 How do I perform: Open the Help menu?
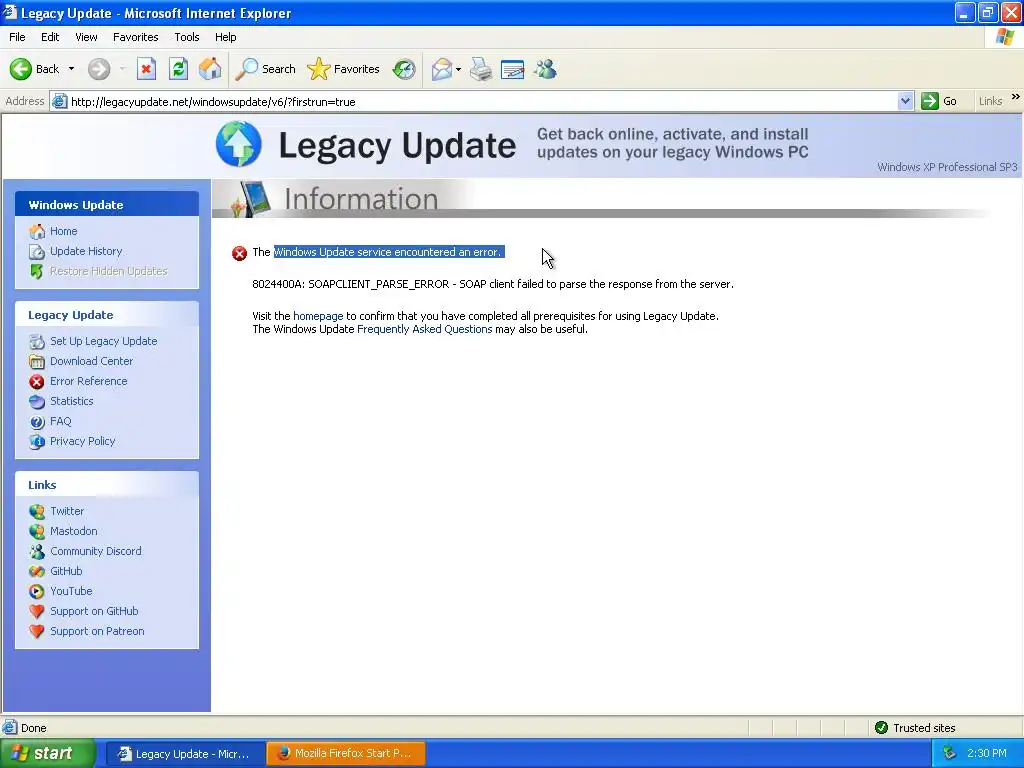point(225,37)
